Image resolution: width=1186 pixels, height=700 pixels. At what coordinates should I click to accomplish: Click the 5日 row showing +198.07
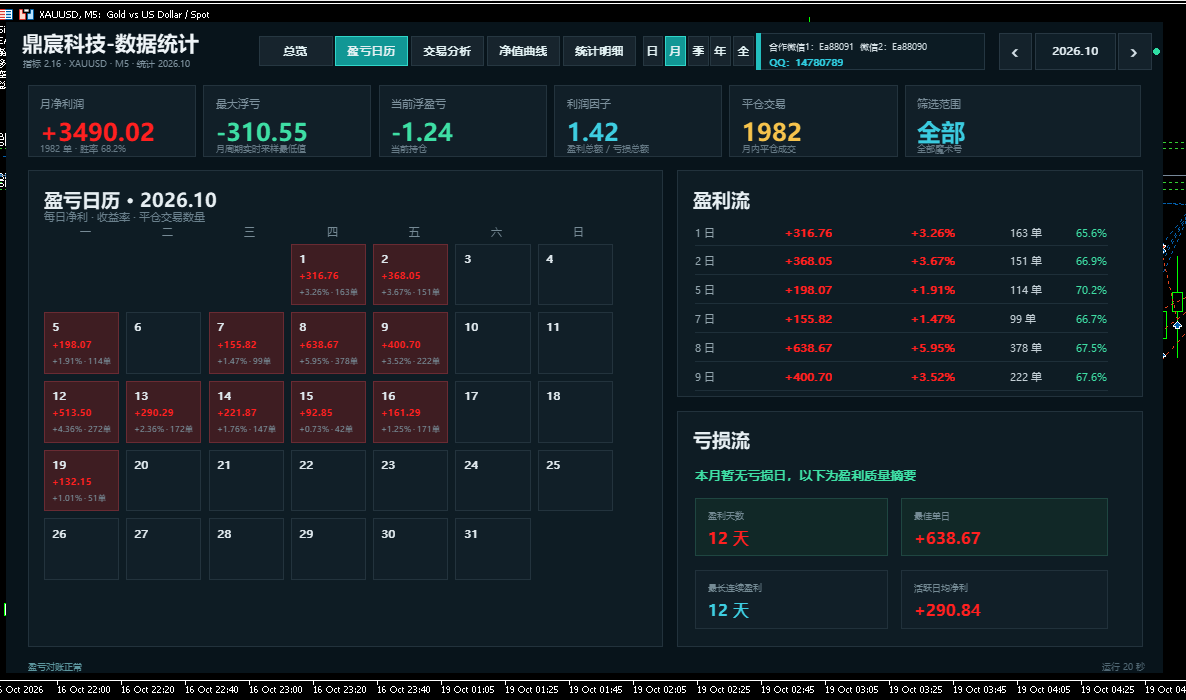point(901,290)
